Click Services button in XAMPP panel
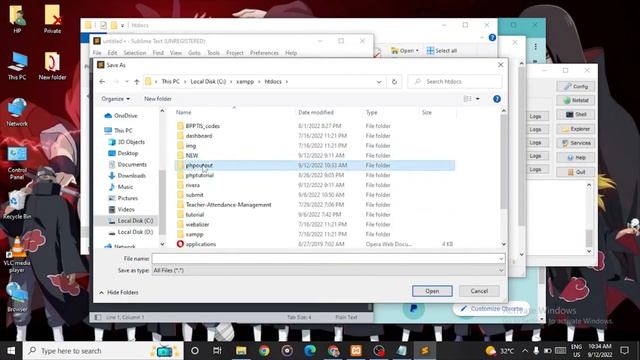 pyautogui.click(x=576, y=143)
